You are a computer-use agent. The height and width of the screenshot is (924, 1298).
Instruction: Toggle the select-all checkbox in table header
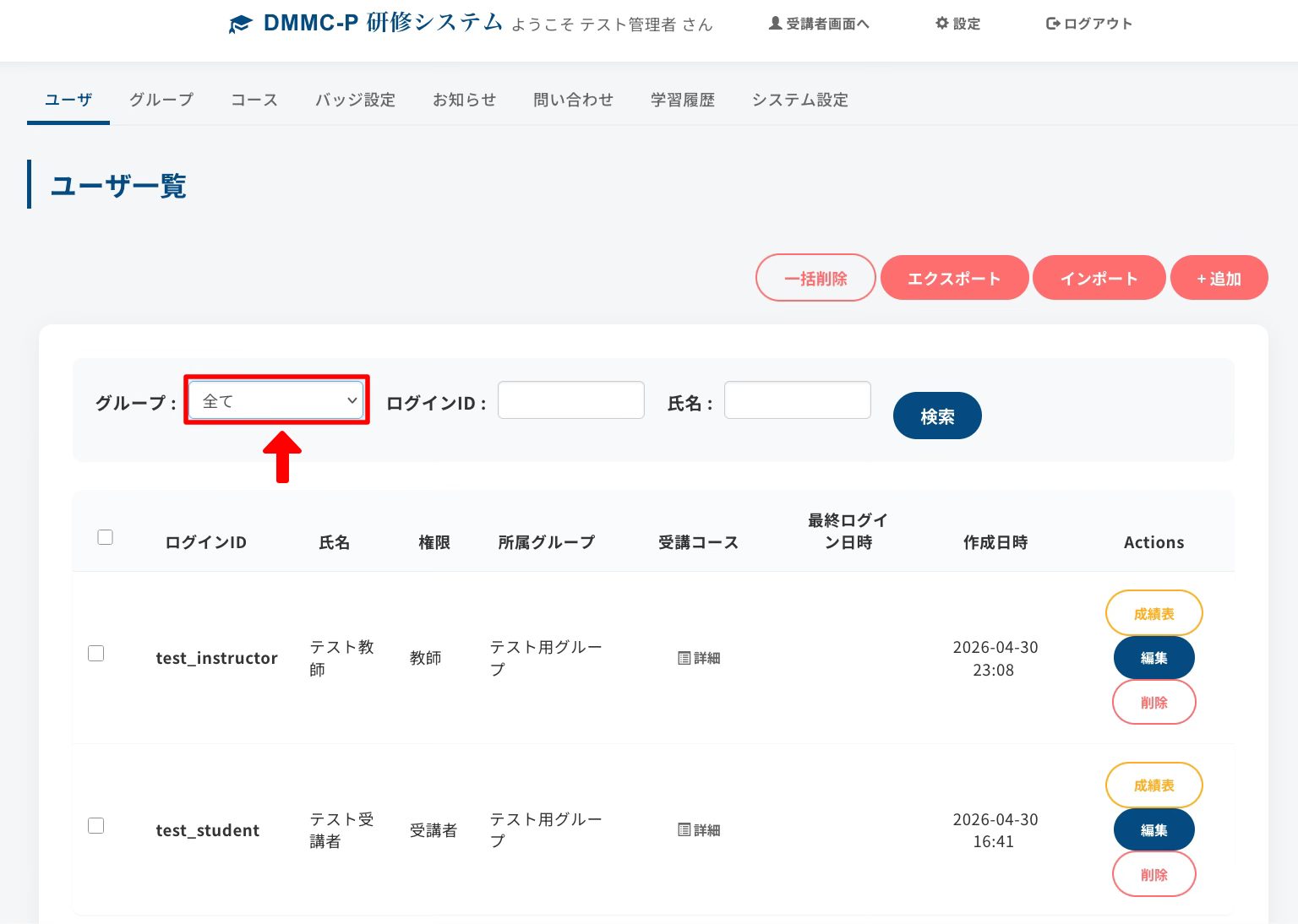(106, 537)
